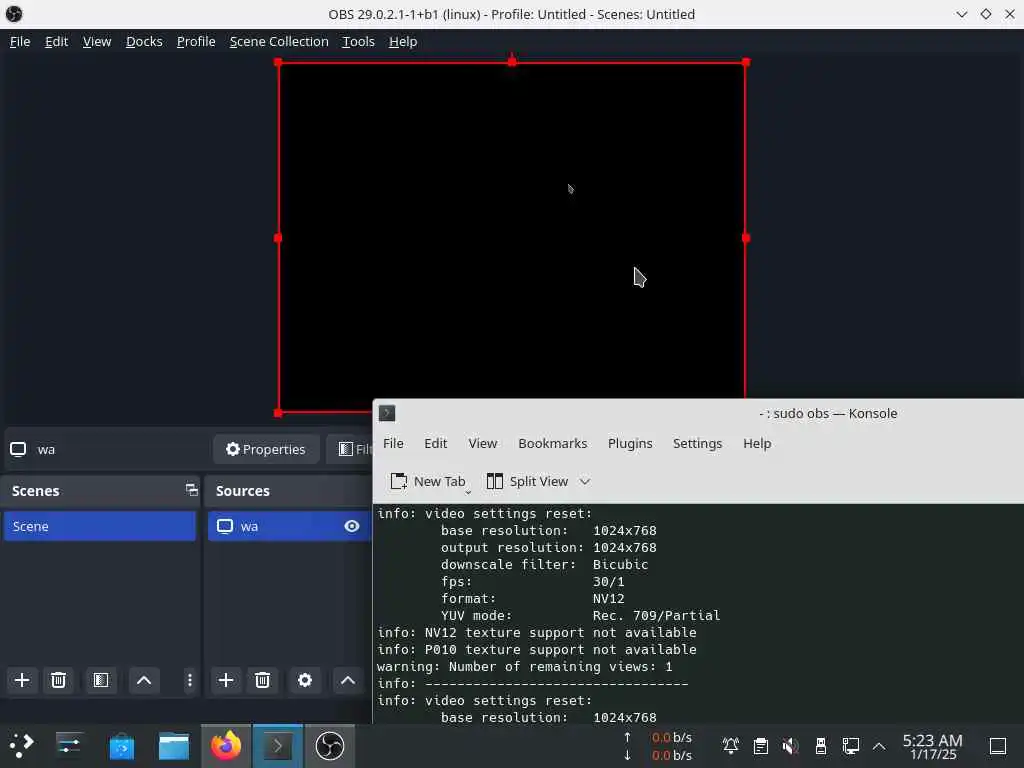1024x768 pixels.
Task: Open Discover store from taskbar
Action: (x=121, y=746)
